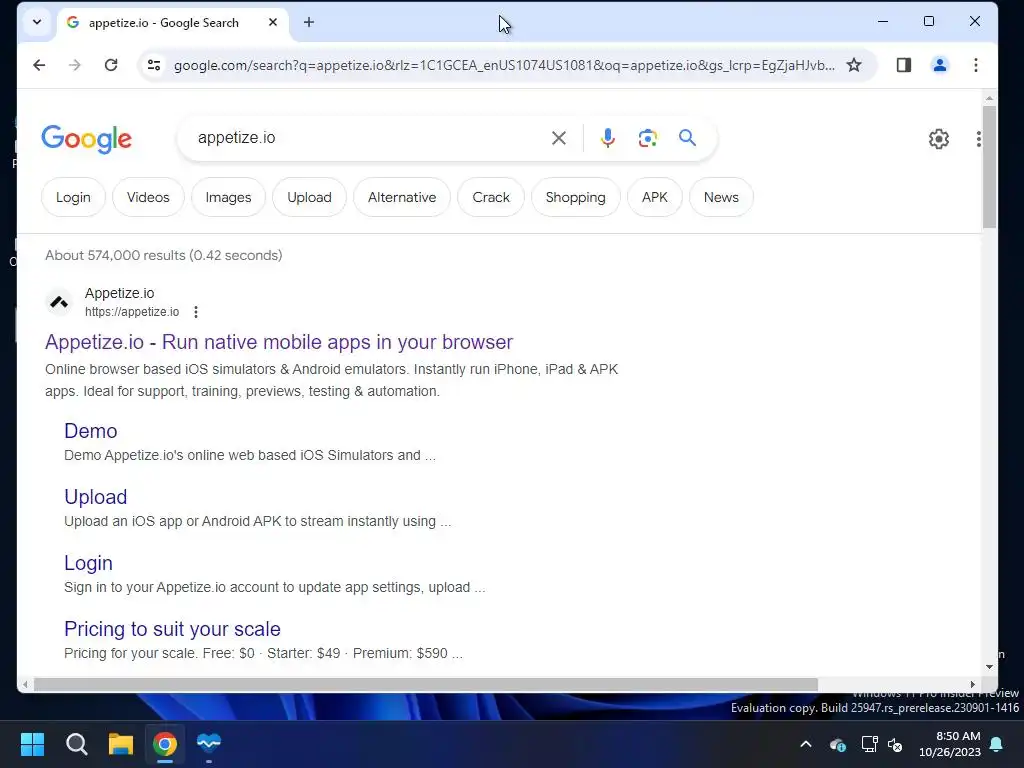Click the Chrome address bar URL
Screen dimensions: 1024x768
point(504,65)
